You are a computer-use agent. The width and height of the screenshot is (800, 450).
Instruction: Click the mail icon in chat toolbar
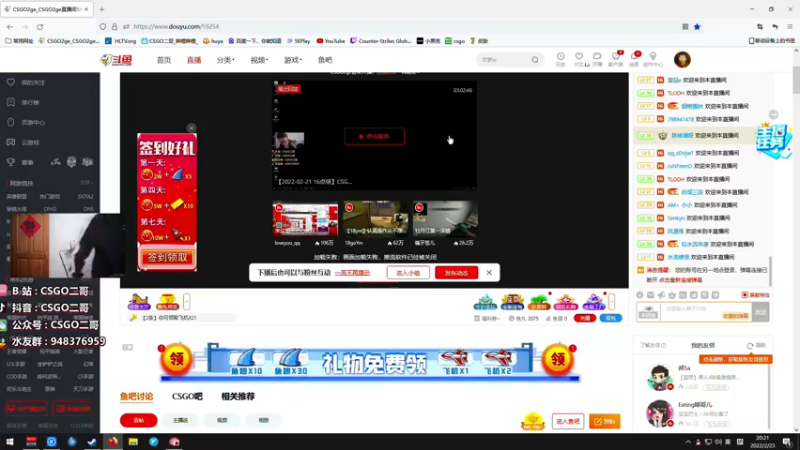coord(651,295)
